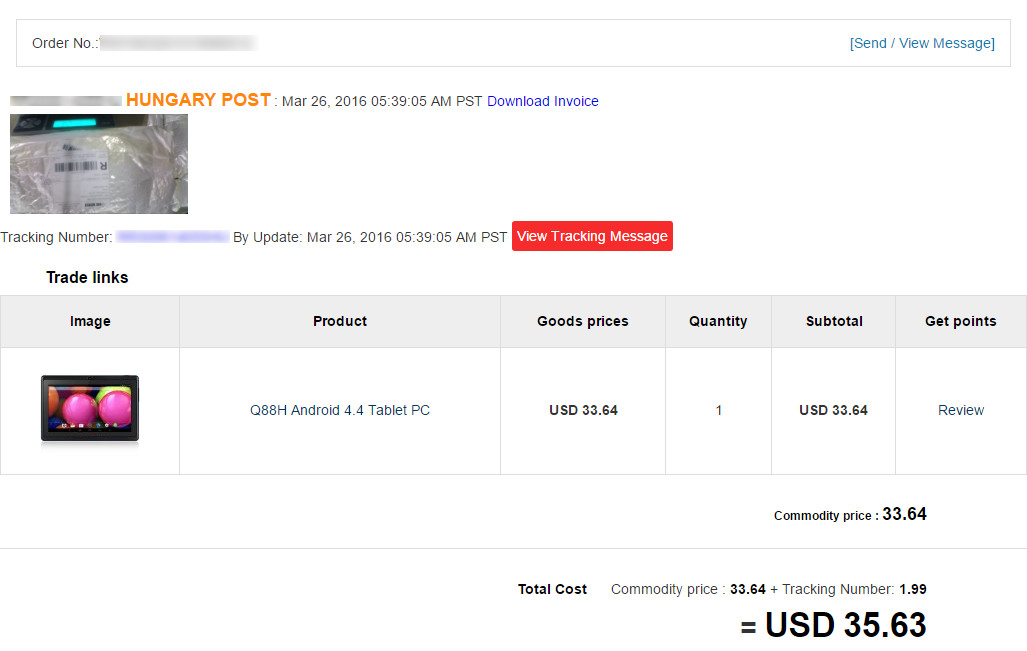Click the Goods prices column header
Screen dimensions: 1027x651
coord(583,321)
